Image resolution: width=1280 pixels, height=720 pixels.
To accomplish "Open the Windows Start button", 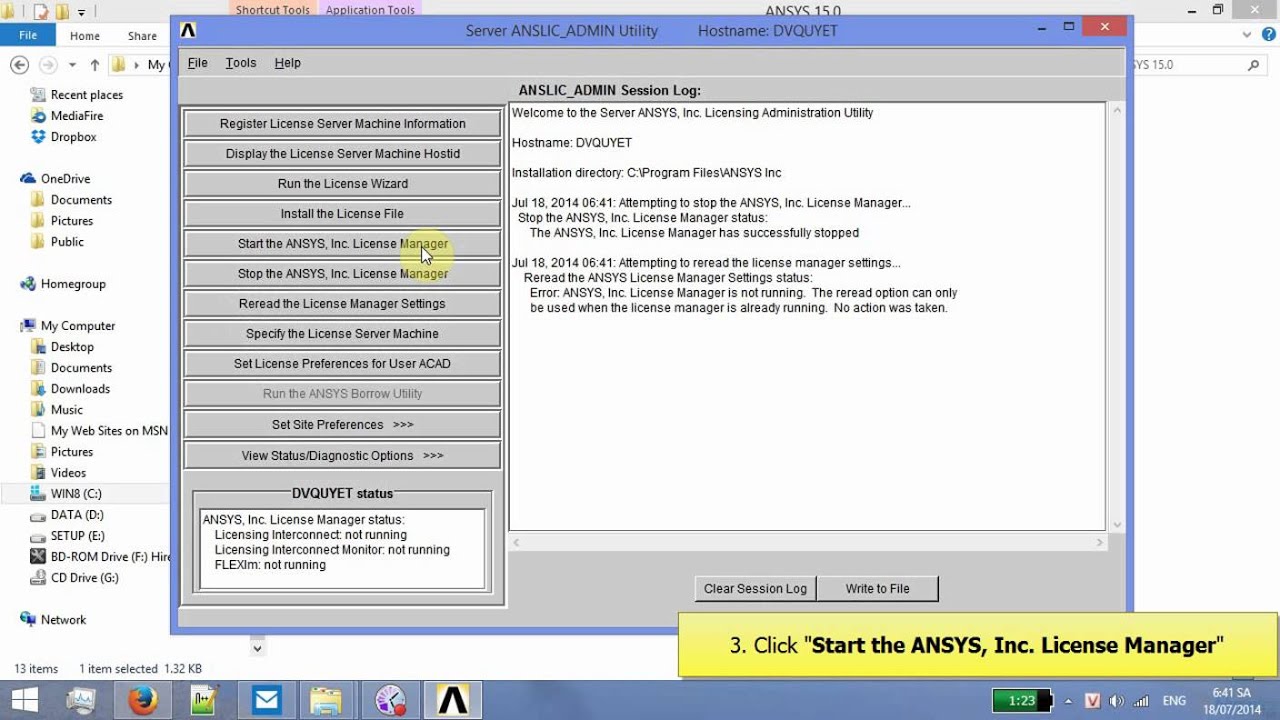I will [x=24, y=700].
